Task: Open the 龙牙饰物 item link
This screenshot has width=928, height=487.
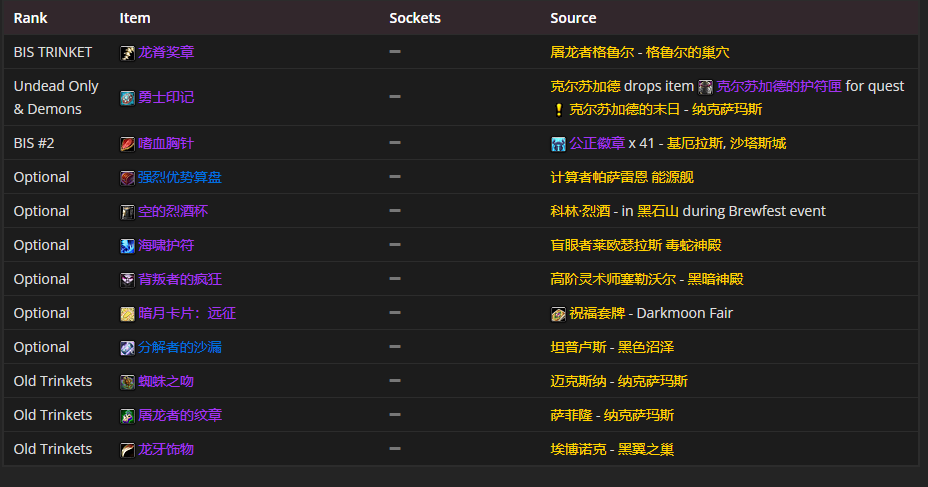Action: 165,450
